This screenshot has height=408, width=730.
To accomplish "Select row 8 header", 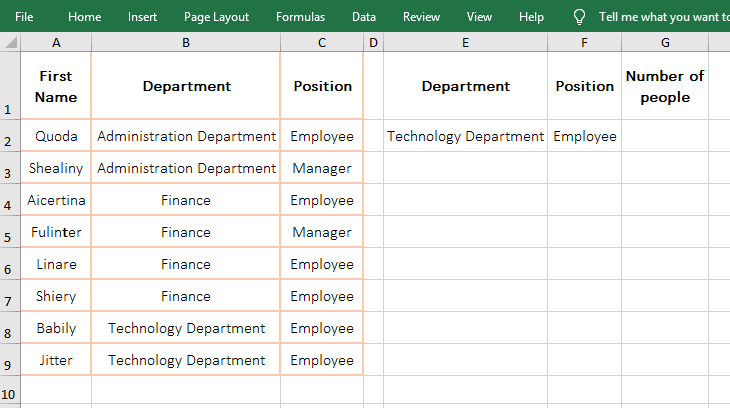I will tap(10, 328).
